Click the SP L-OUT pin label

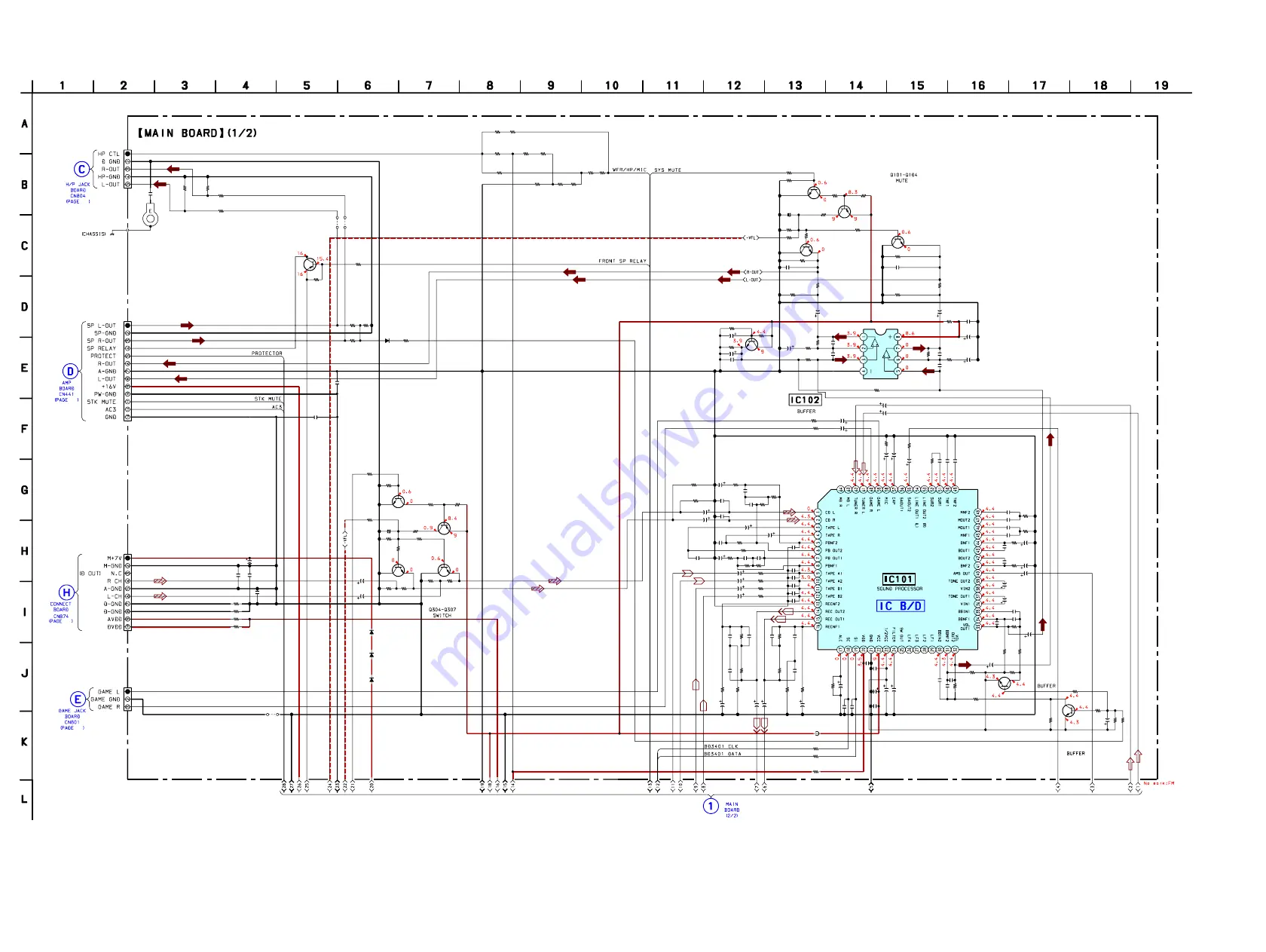(102, 326)
